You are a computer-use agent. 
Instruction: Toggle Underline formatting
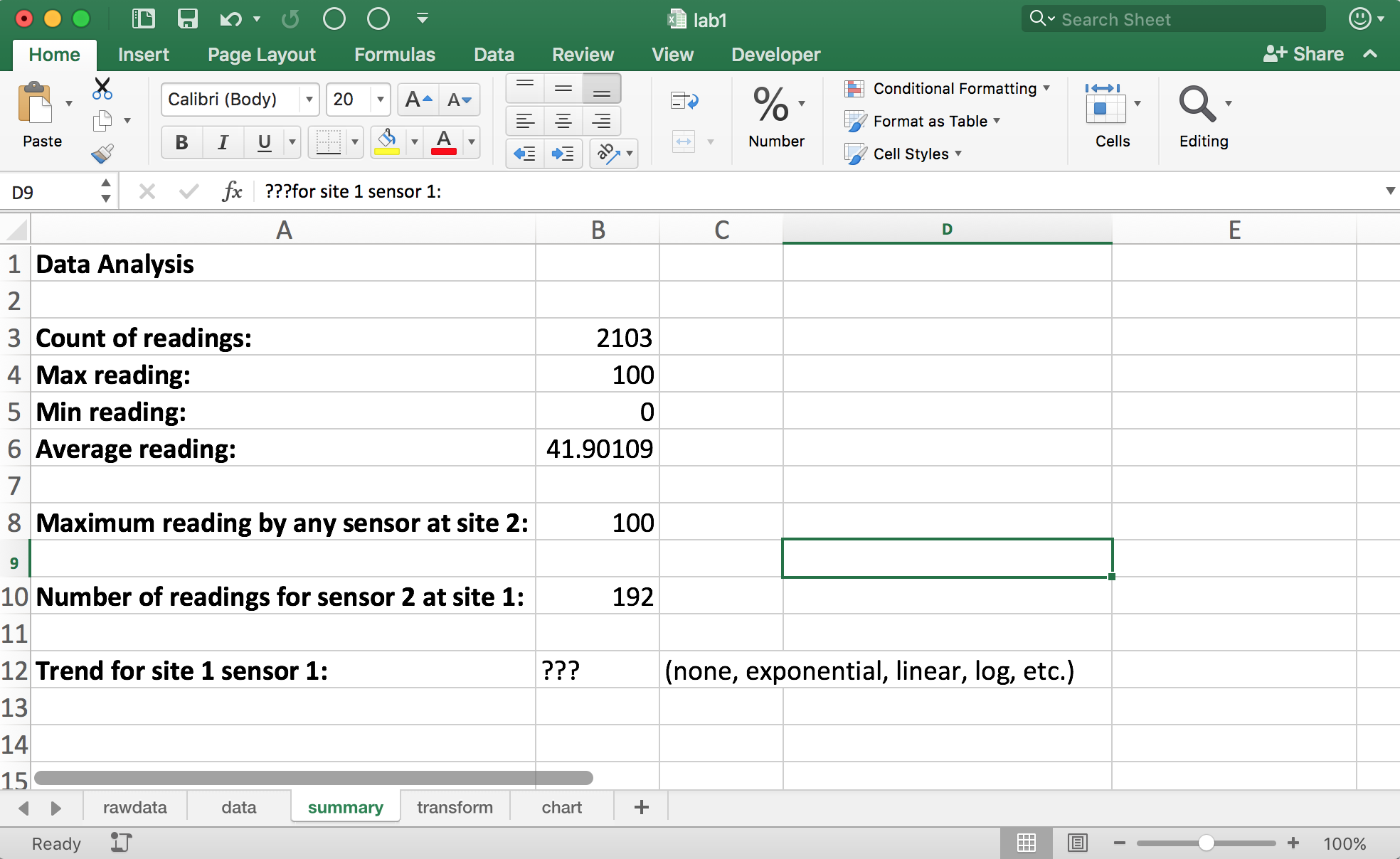[265, 142]
